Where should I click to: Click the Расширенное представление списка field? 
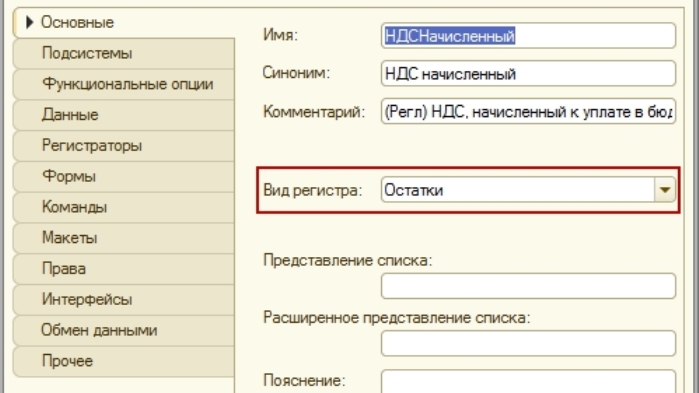click(x=528, y=343)
